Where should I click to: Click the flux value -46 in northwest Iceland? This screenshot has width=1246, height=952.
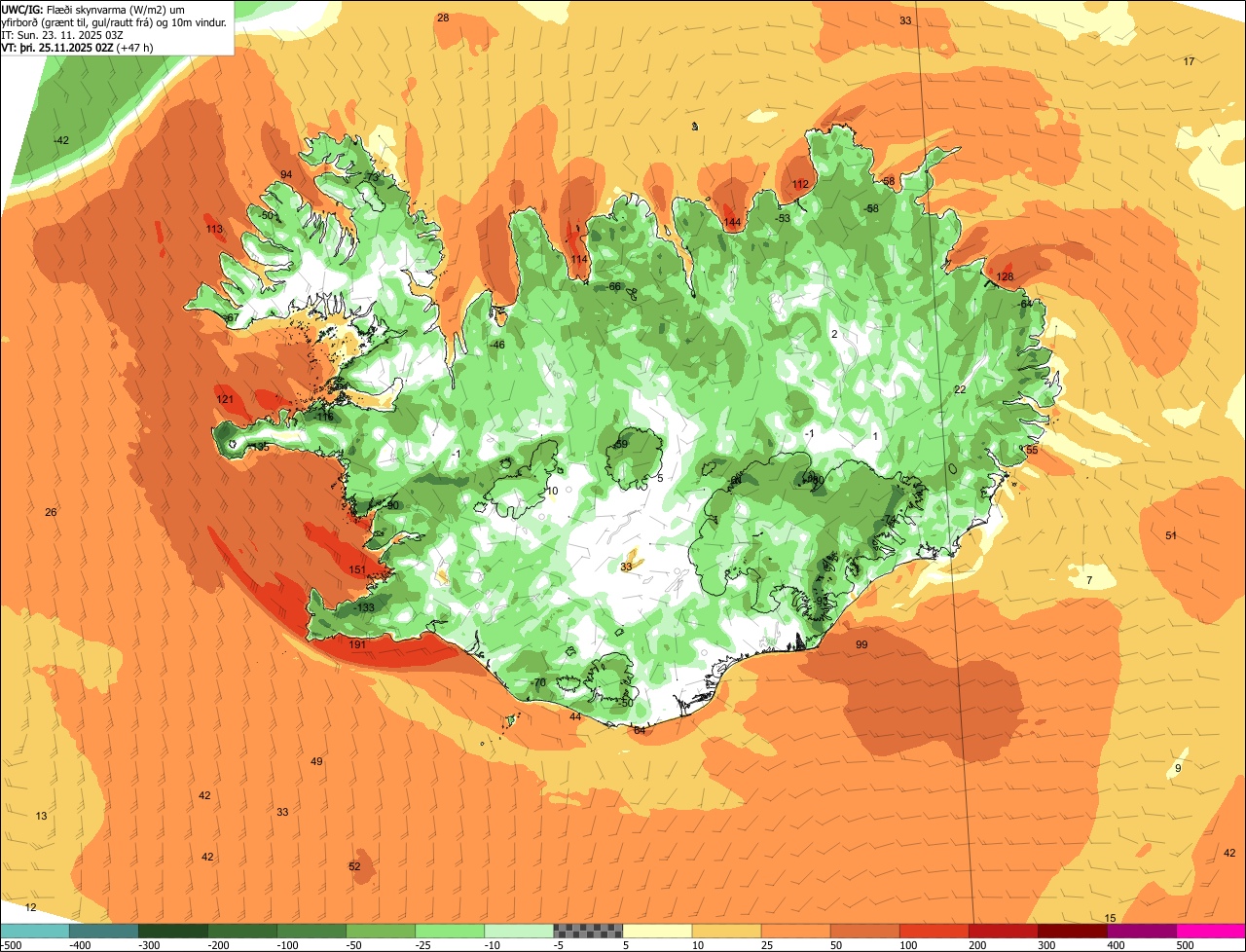pos(497,346)
